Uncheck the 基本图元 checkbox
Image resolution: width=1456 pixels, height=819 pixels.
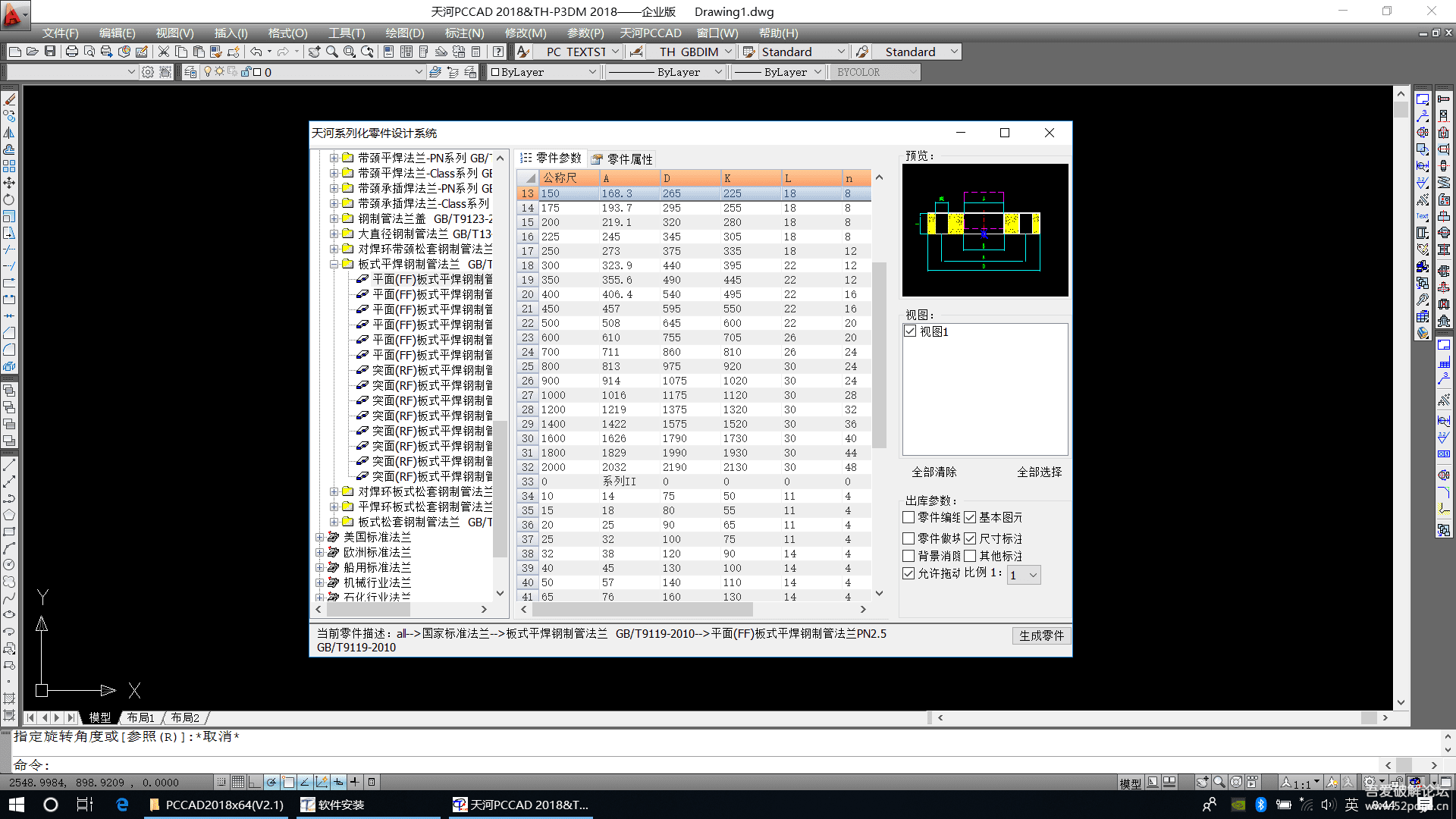pyautogui.click(x=970, y=517)
